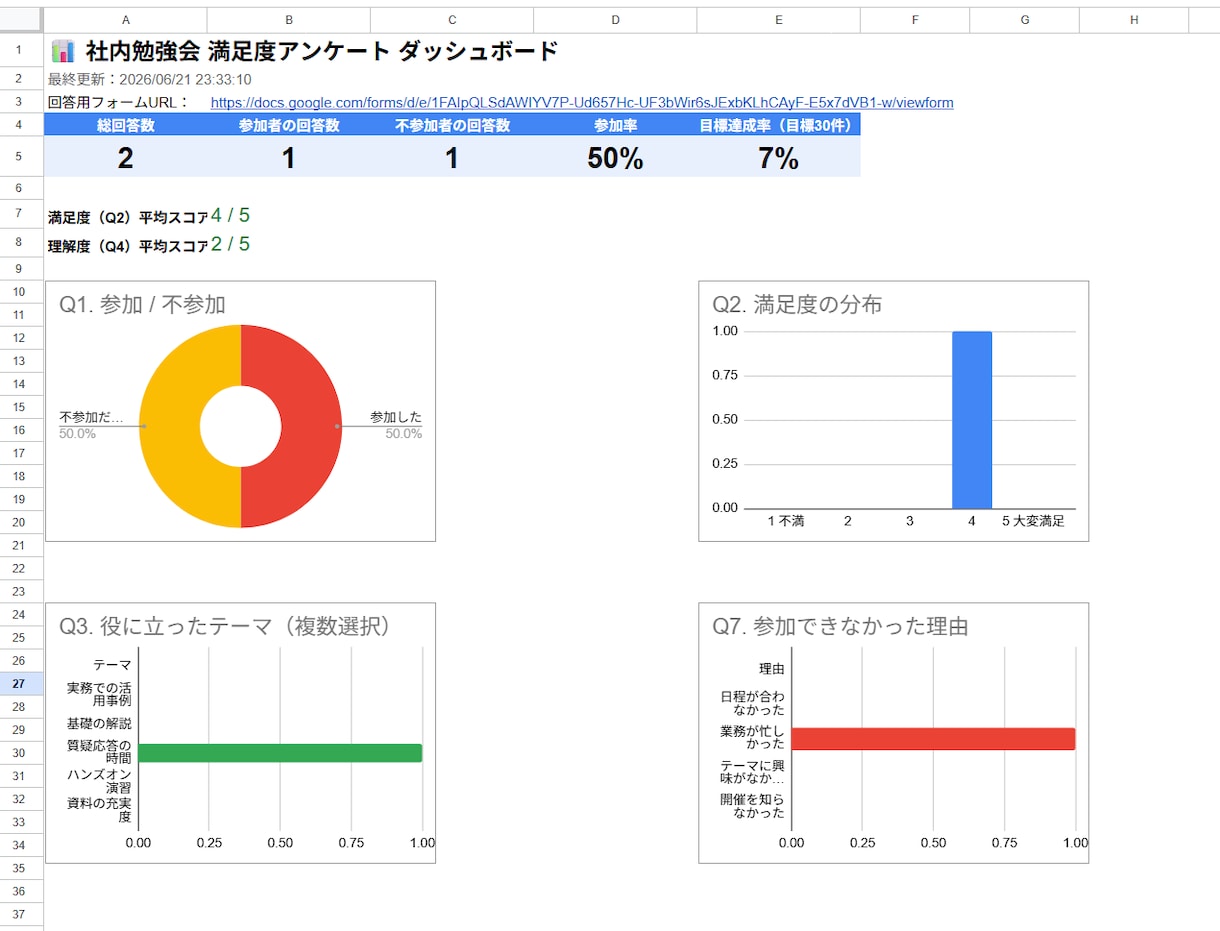Select column C header
1220x931 pixels.
pyautogui.click(x=452, y=20)
